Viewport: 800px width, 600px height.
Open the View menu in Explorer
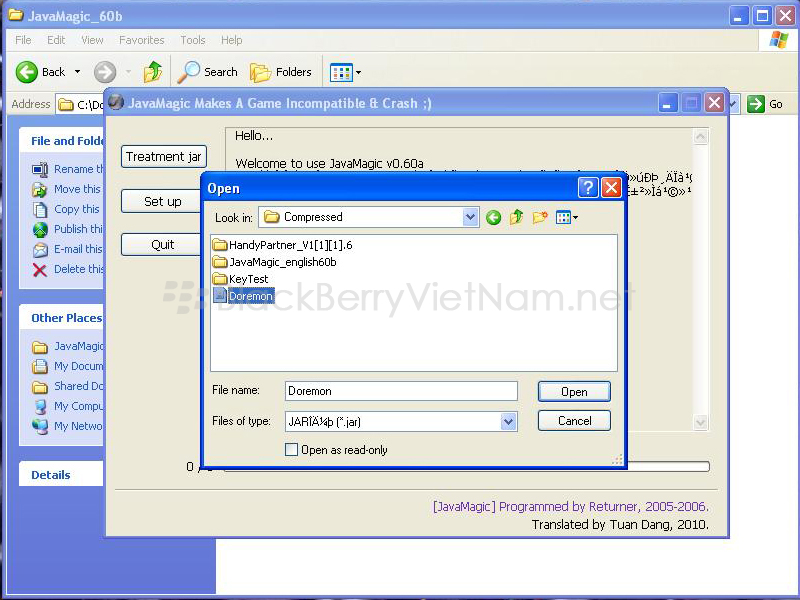coord(92,40)
